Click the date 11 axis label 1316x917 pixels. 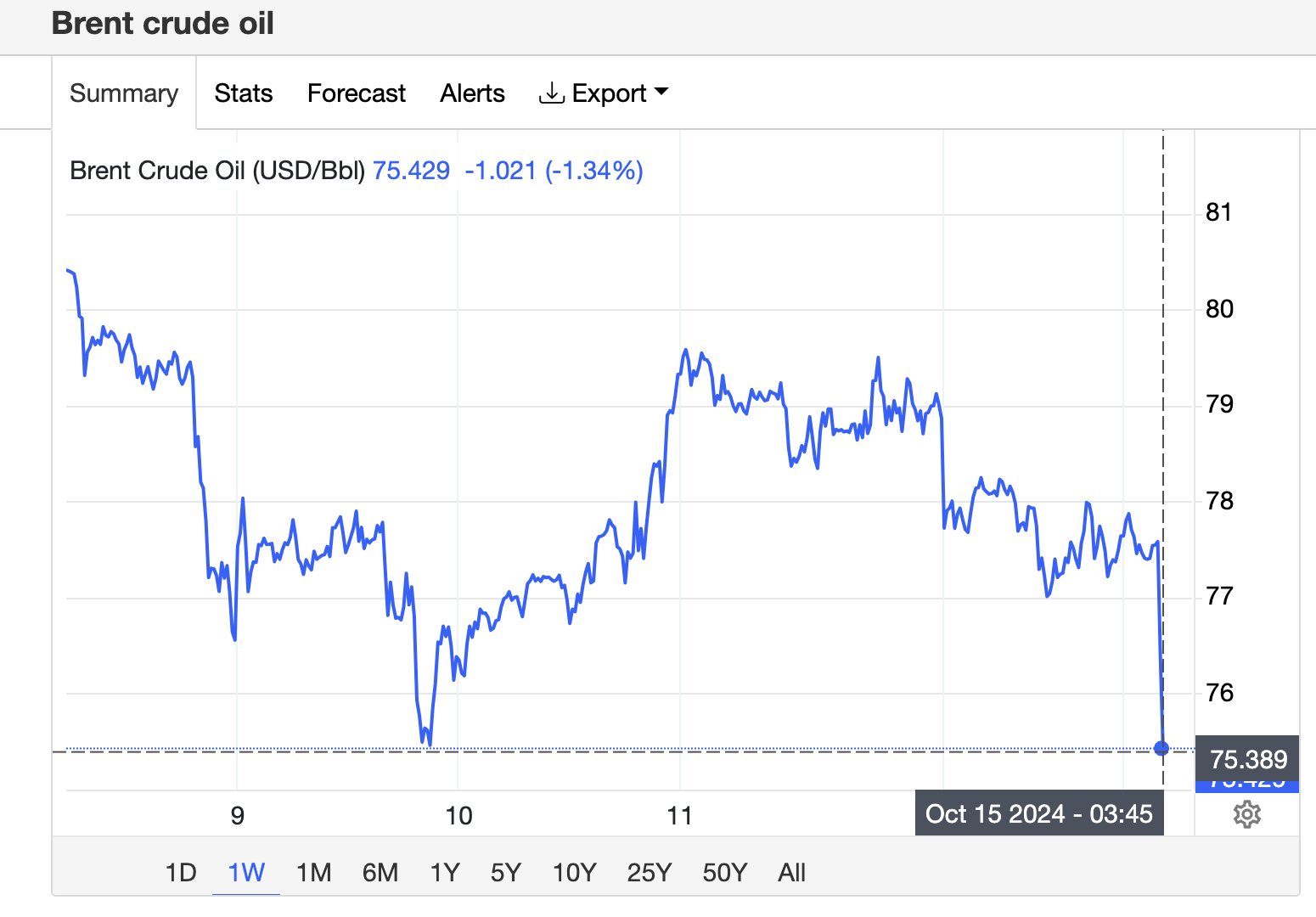(679, 815)
